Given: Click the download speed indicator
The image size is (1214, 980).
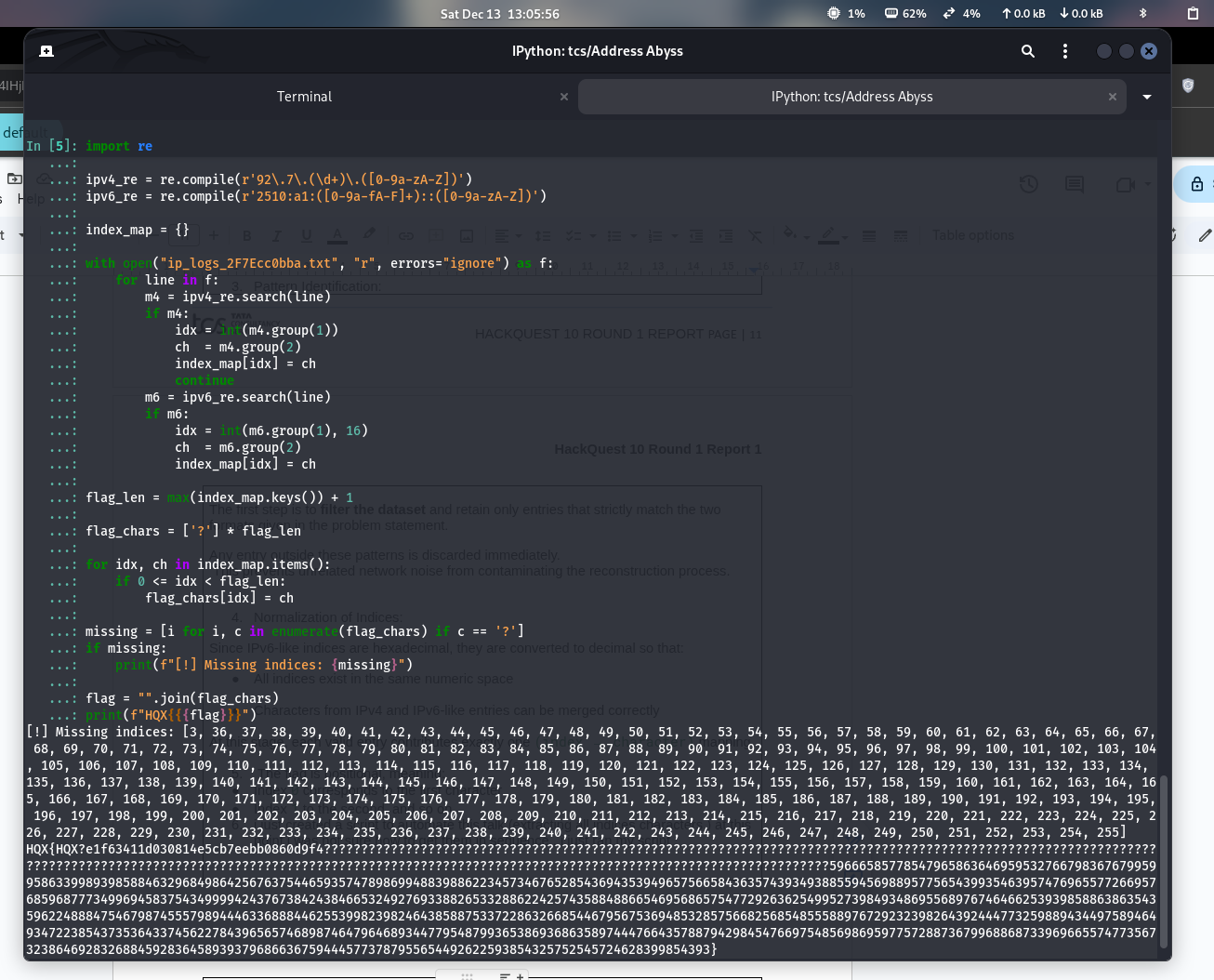Looking at the screenshot, I should coord(1081,14).
